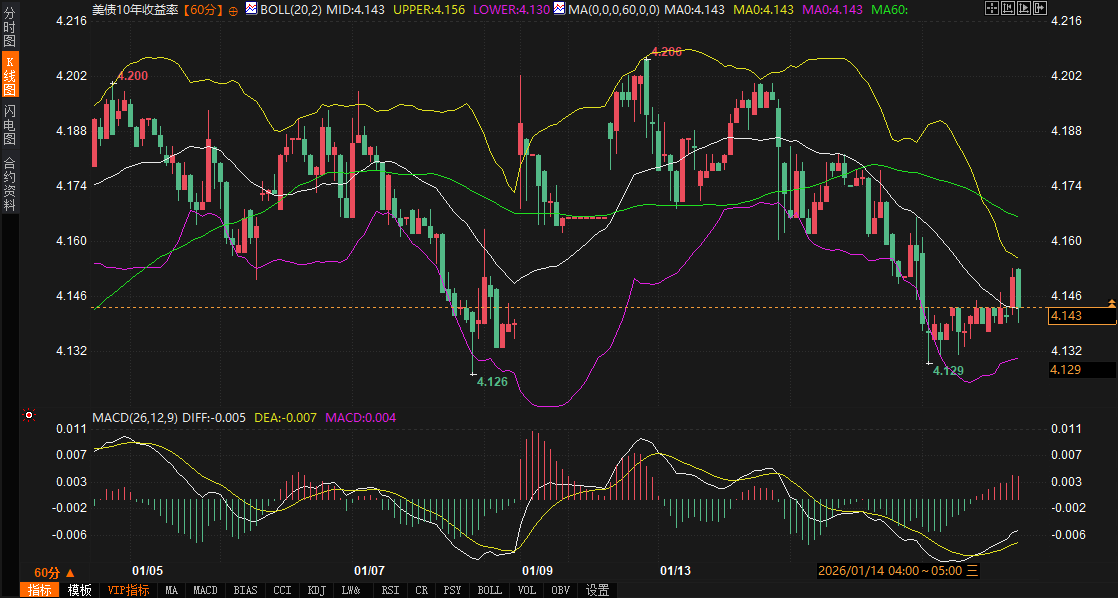Open the 60分 period selector at bottom left
The height and width of the screenshot is (598, 1118).
pos(54,572)
